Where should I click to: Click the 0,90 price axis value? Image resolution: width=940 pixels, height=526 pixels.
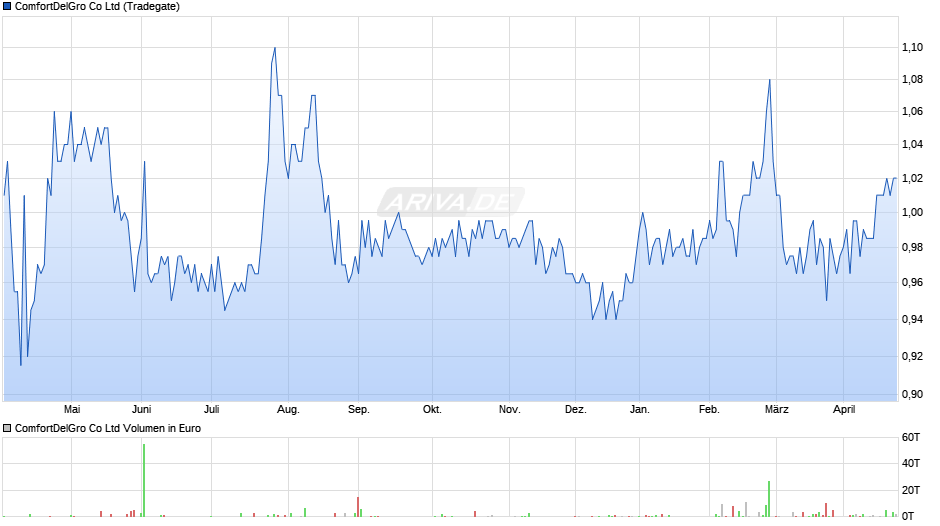click(x=912, y=395)
